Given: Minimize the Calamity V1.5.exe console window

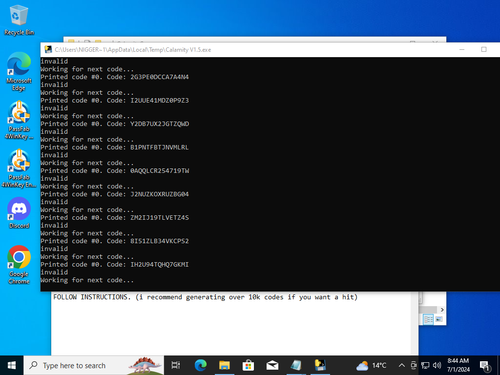Looking at the screenshot, I should (462, 49).
